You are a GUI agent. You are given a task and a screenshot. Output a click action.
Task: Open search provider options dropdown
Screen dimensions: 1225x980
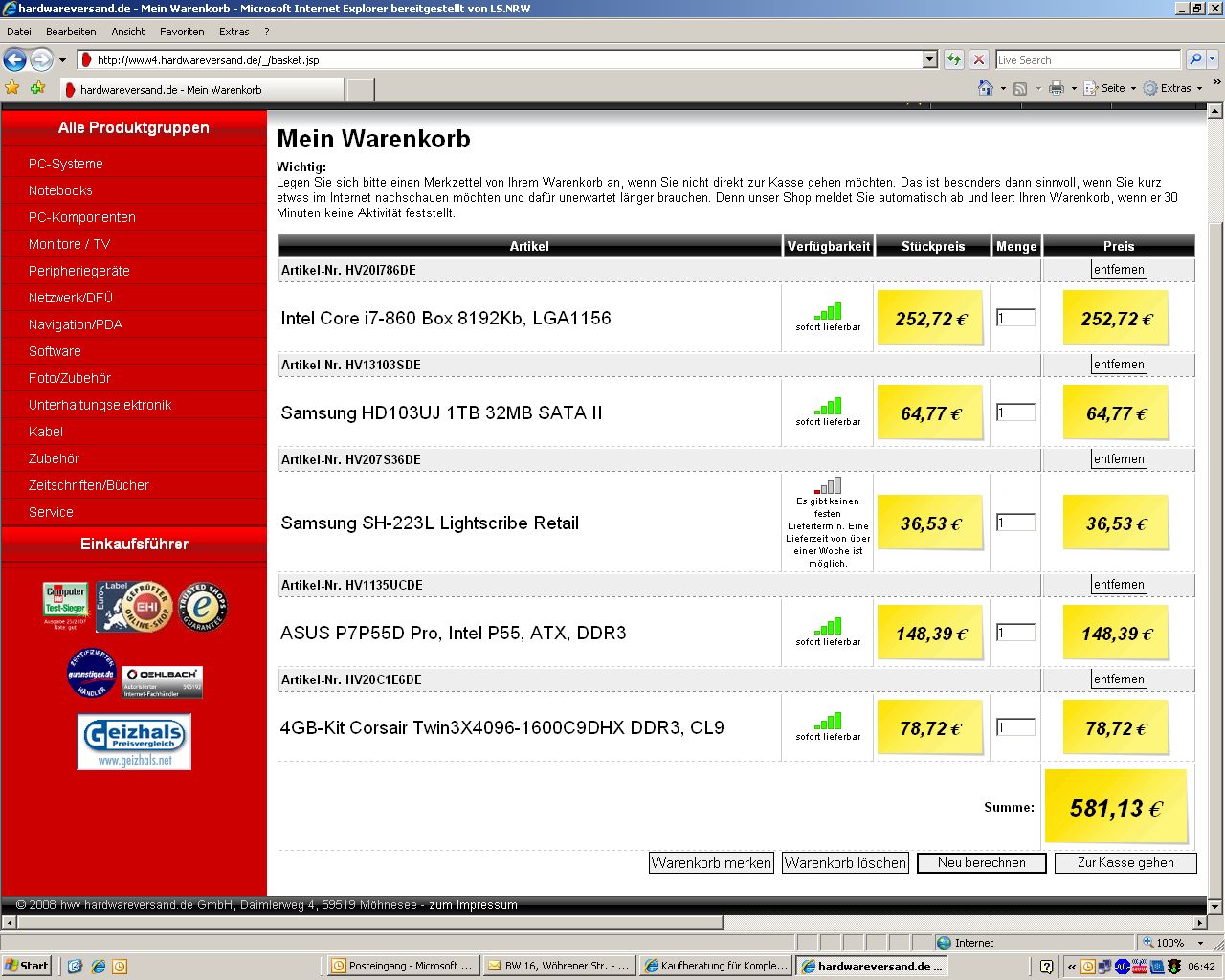[x=1213, y=59]
